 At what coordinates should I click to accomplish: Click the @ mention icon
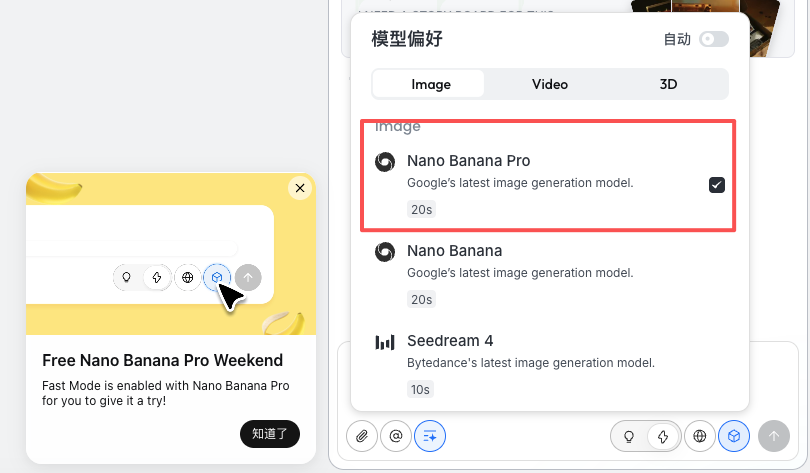click(x=396, y=436)
